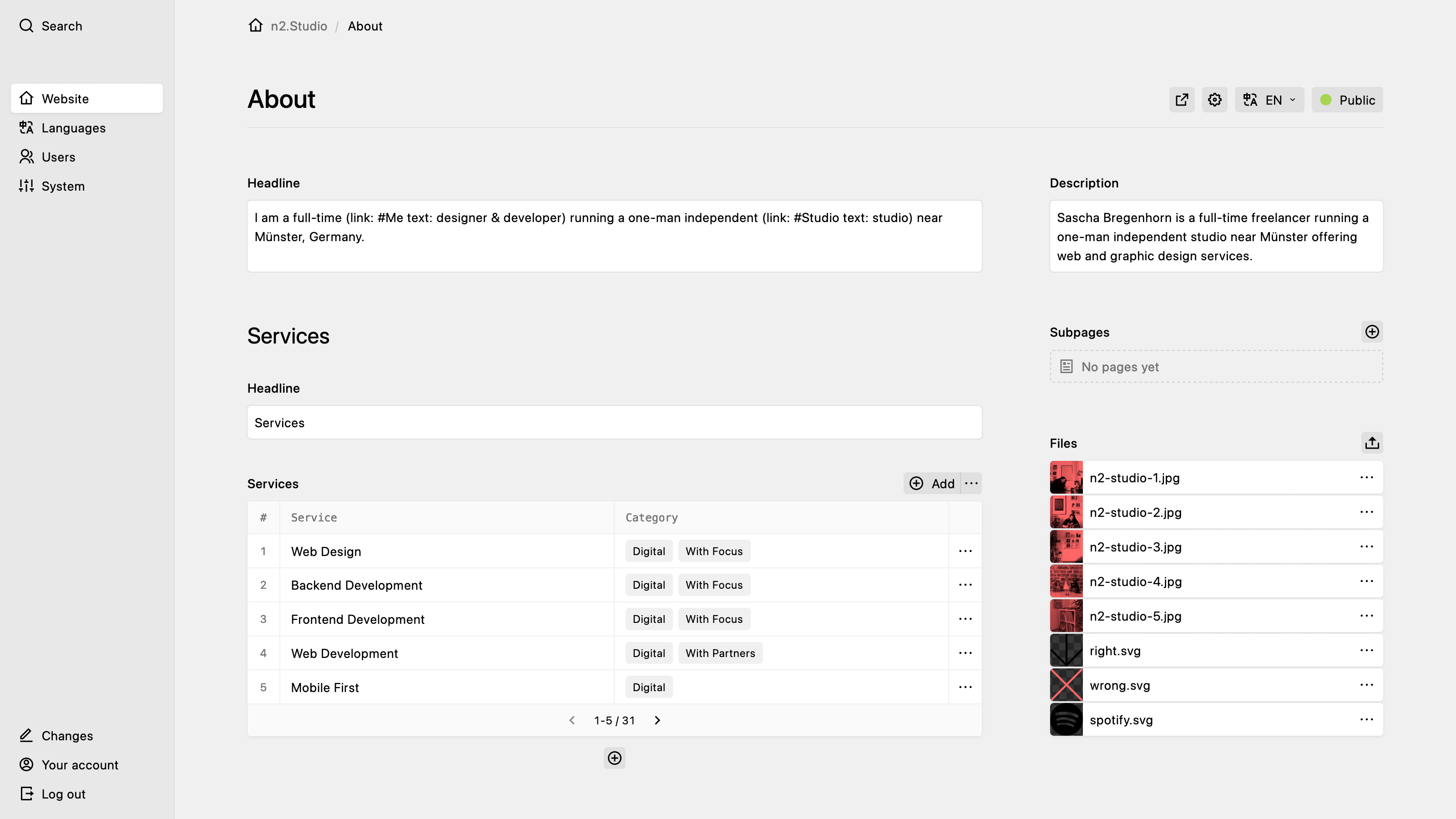Open the page preview external link icon

[1181, 100]
